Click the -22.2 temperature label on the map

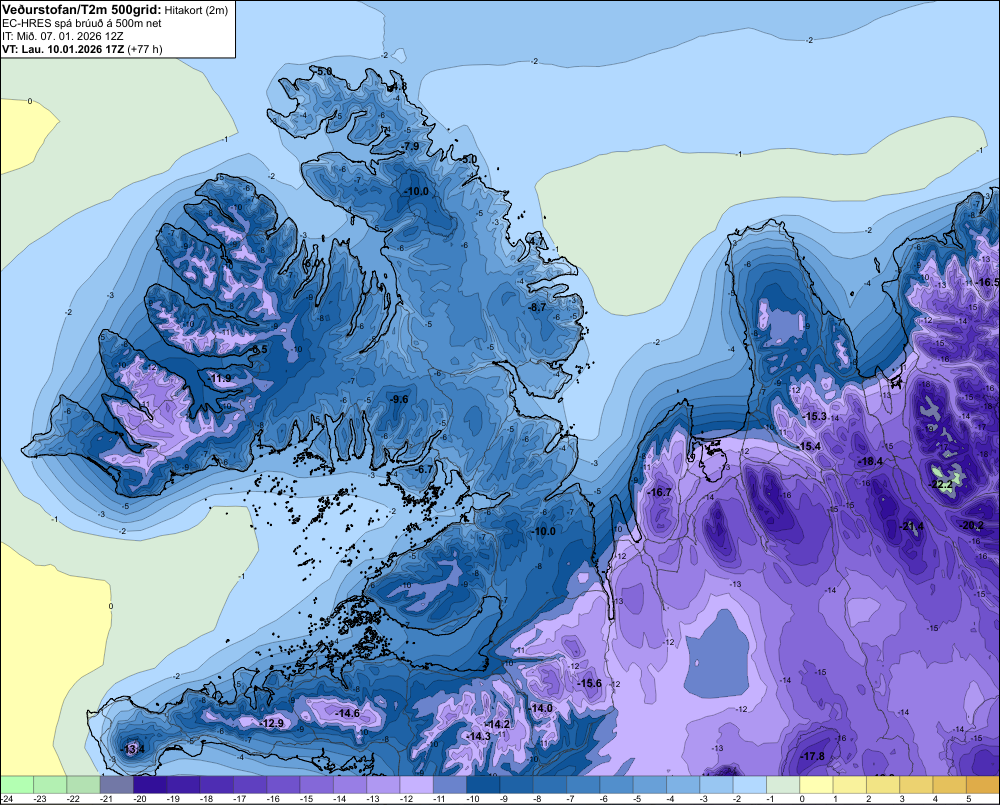coord(941,485)
